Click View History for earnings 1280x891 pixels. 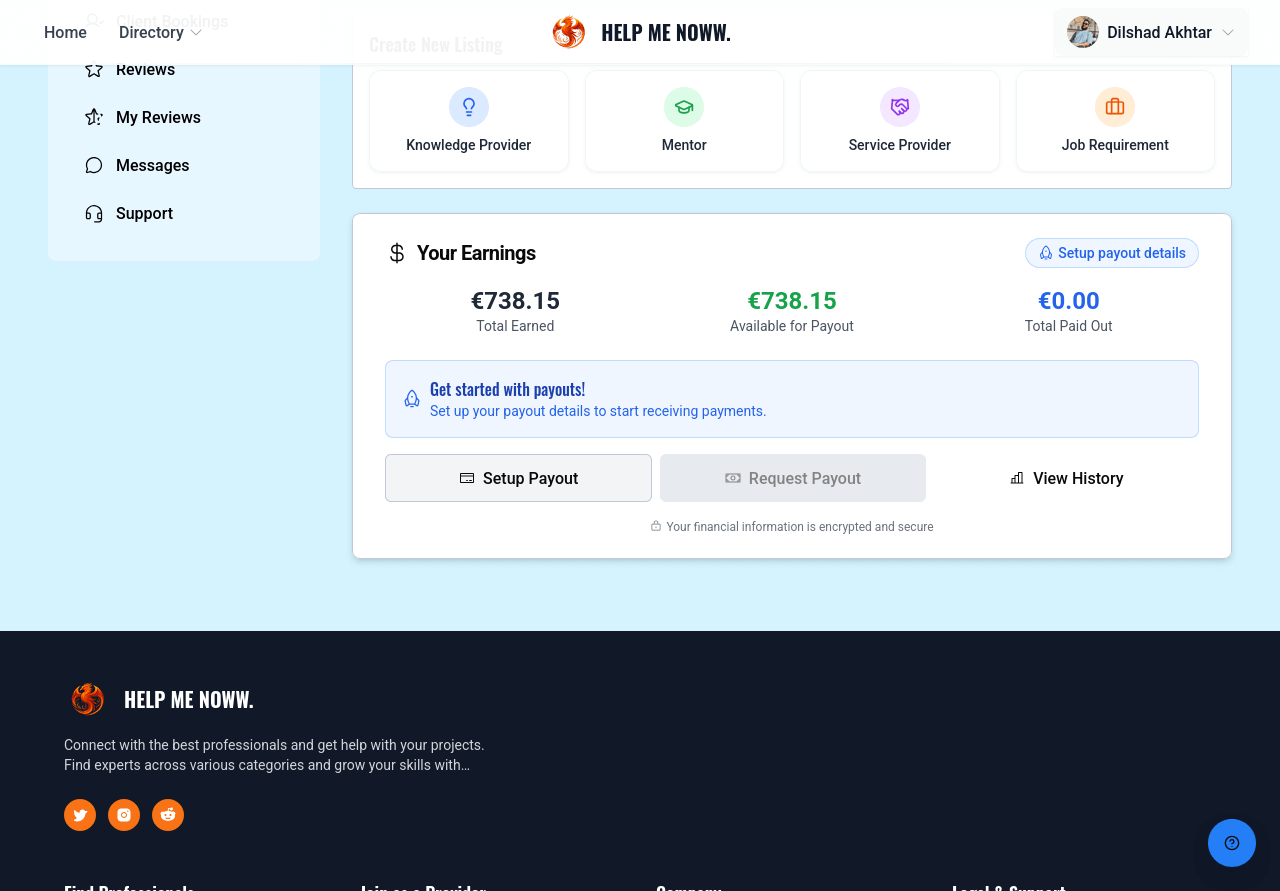tap(1066, 478)
